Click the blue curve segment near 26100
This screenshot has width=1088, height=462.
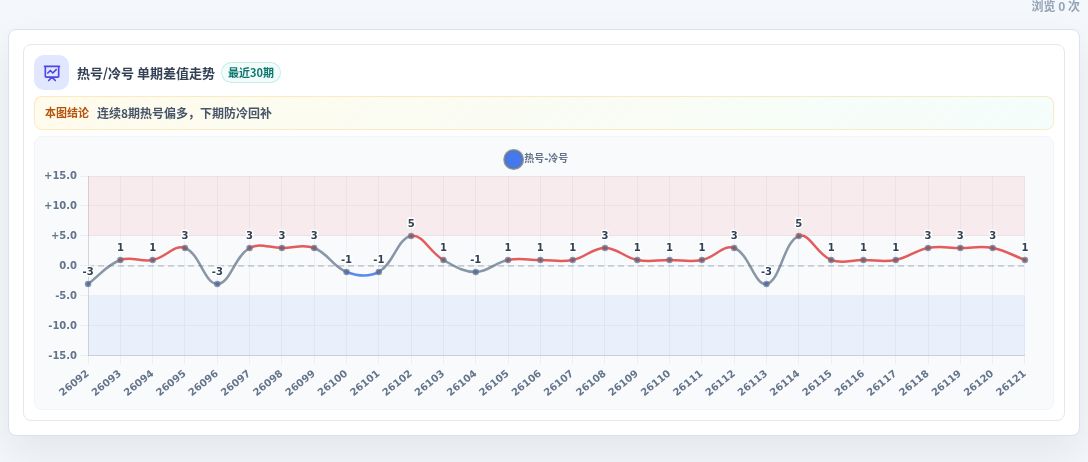(x=362, y=275)
